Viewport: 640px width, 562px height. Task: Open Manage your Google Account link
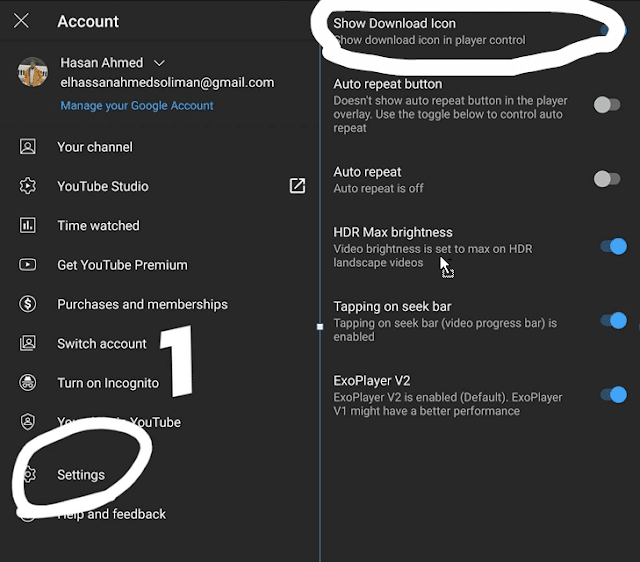click(x=137, y=106)
